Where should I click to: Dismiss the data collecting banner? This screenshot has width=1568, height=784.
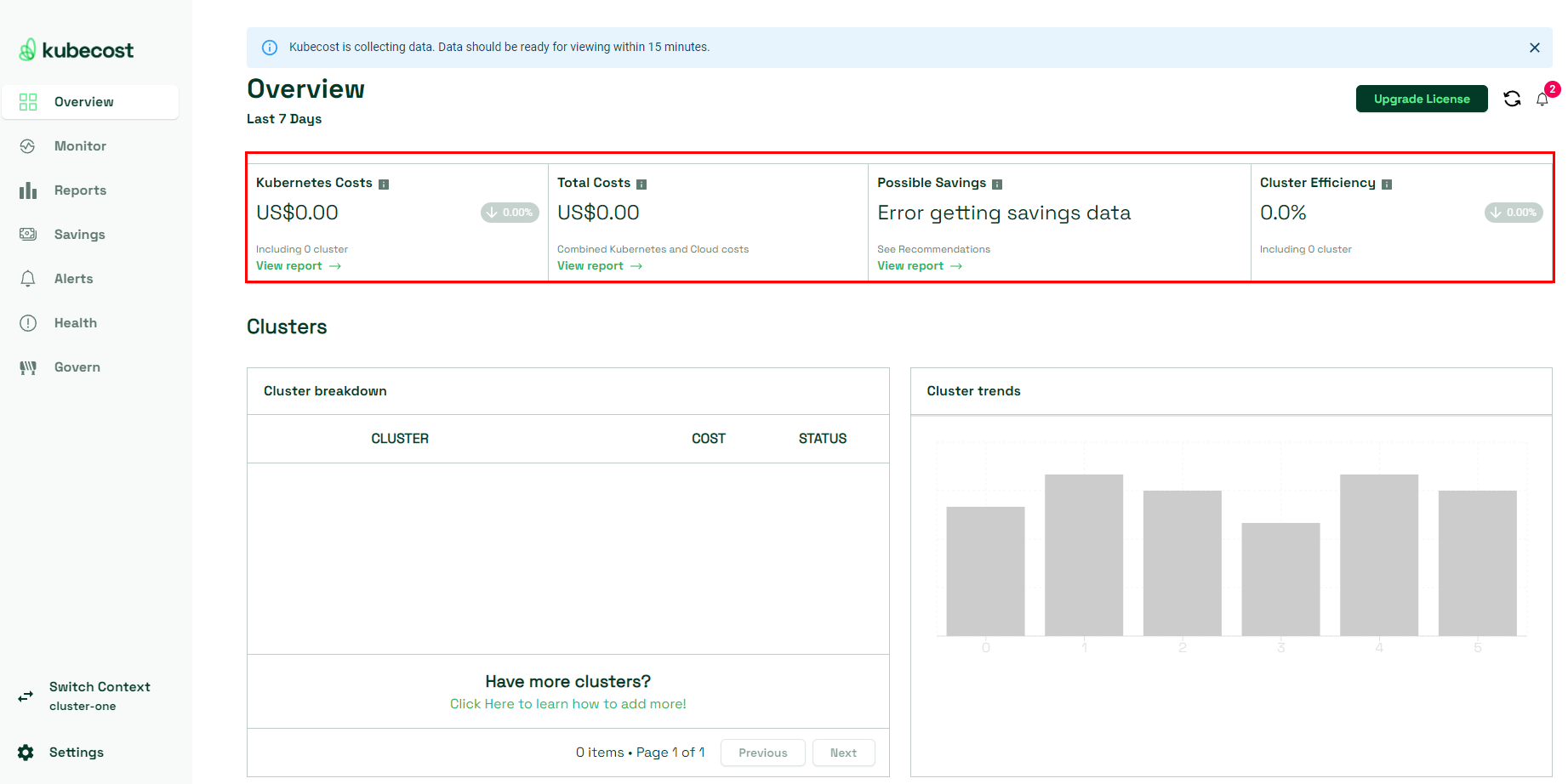pyautogui.click(x=1535, y=48)
